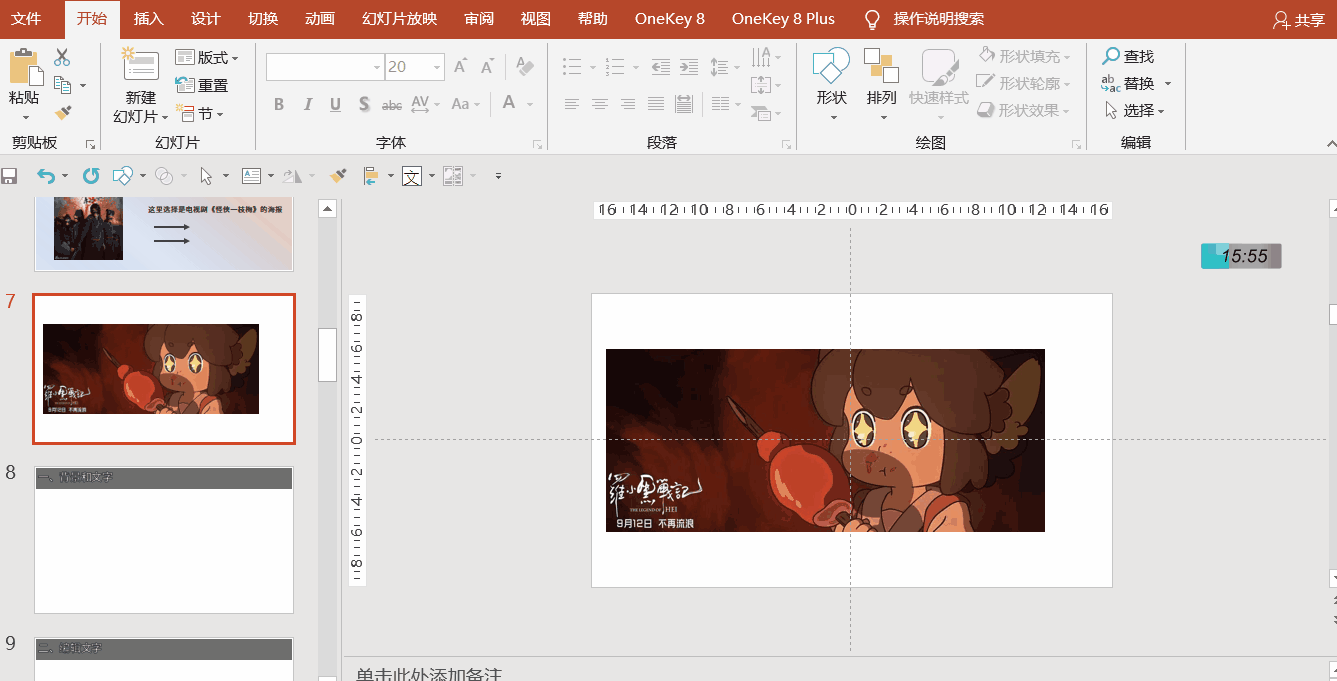
Task: Switch to the 幻灯片放映 Slide Show tab
Action: click(399, 19)
